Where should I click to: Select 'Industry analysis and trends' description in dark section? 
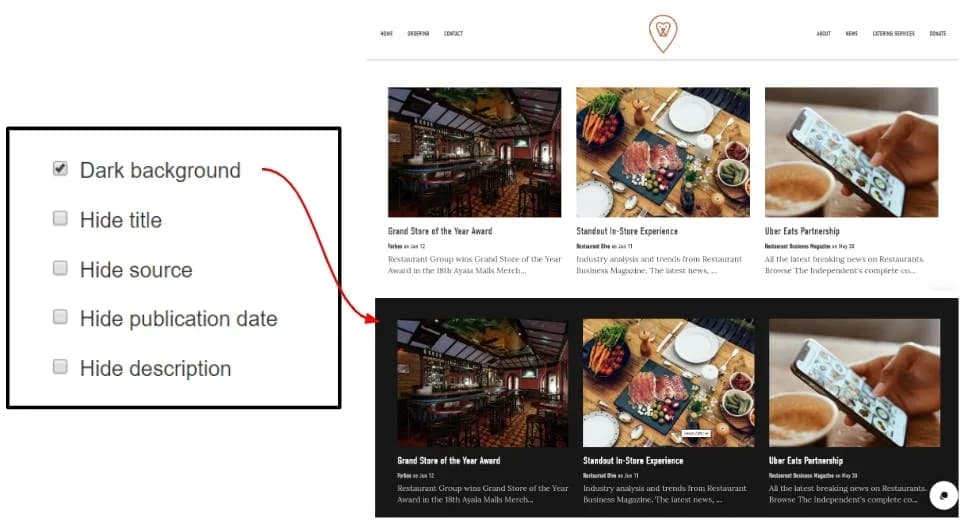665,494
